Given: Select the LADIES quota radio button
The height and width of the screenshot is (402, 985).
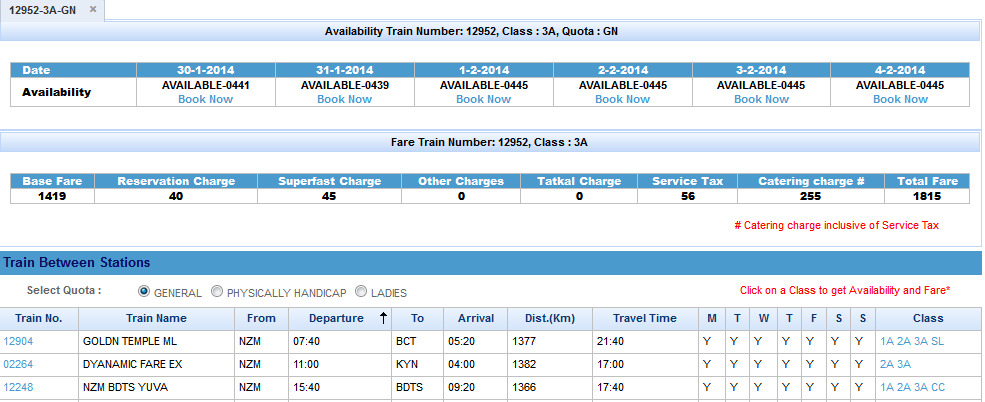Looking at the screenshot, I should point(361,292).
